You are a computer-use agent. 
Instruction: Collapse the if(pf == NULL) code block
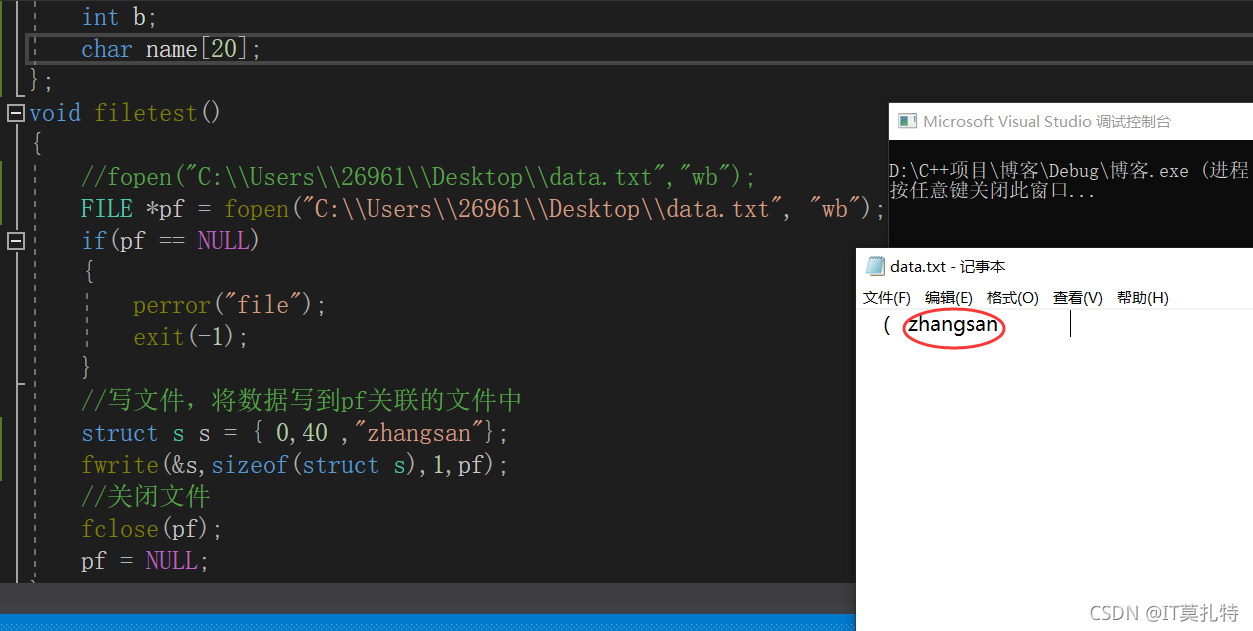(x=15, y=241)
